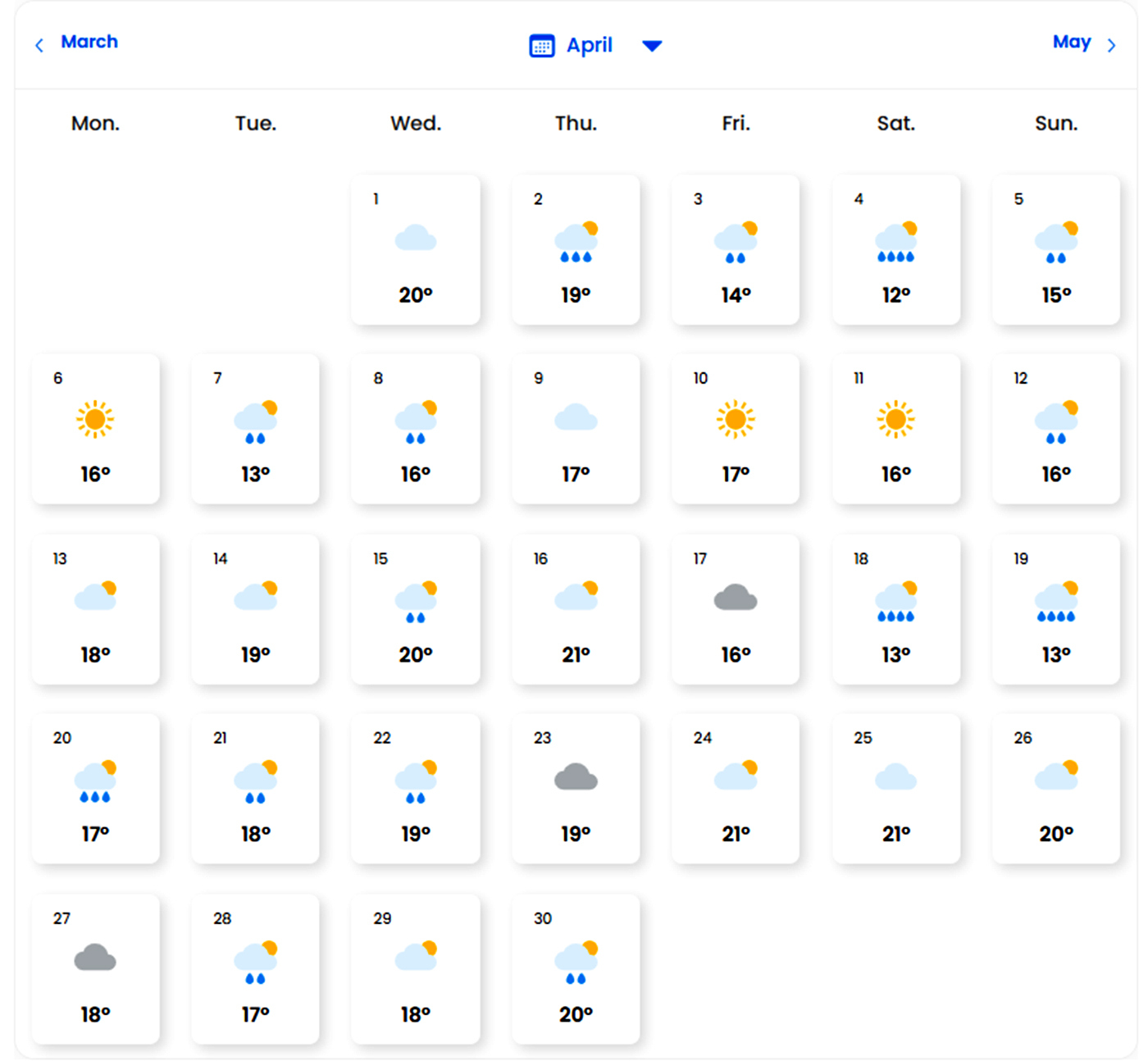Screen dimensions: 1148x1061
Task: Select April 27 forecast tile
Action: tap(95, 968)
